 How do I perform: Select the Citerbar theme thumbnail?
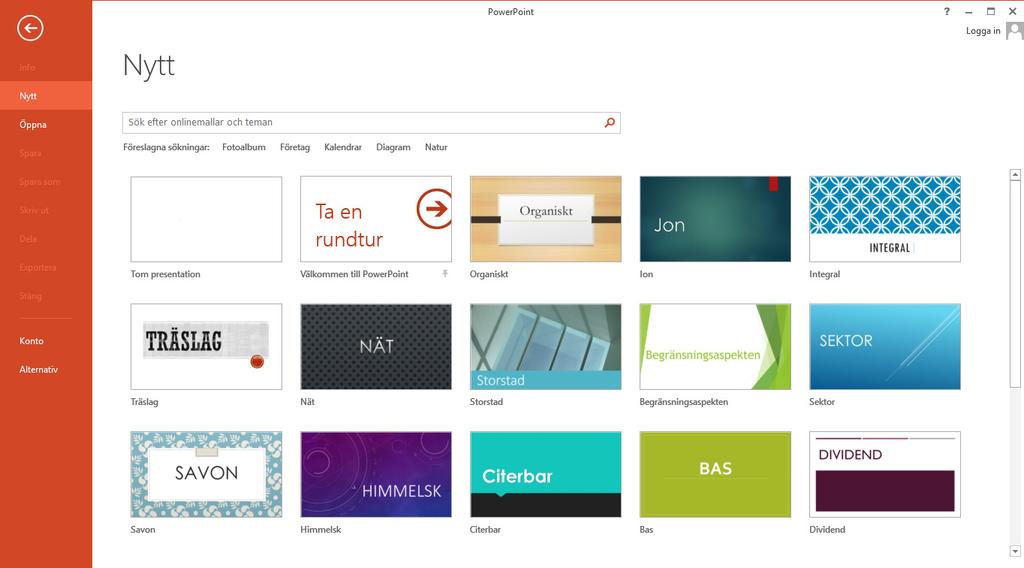pos(545,474)
